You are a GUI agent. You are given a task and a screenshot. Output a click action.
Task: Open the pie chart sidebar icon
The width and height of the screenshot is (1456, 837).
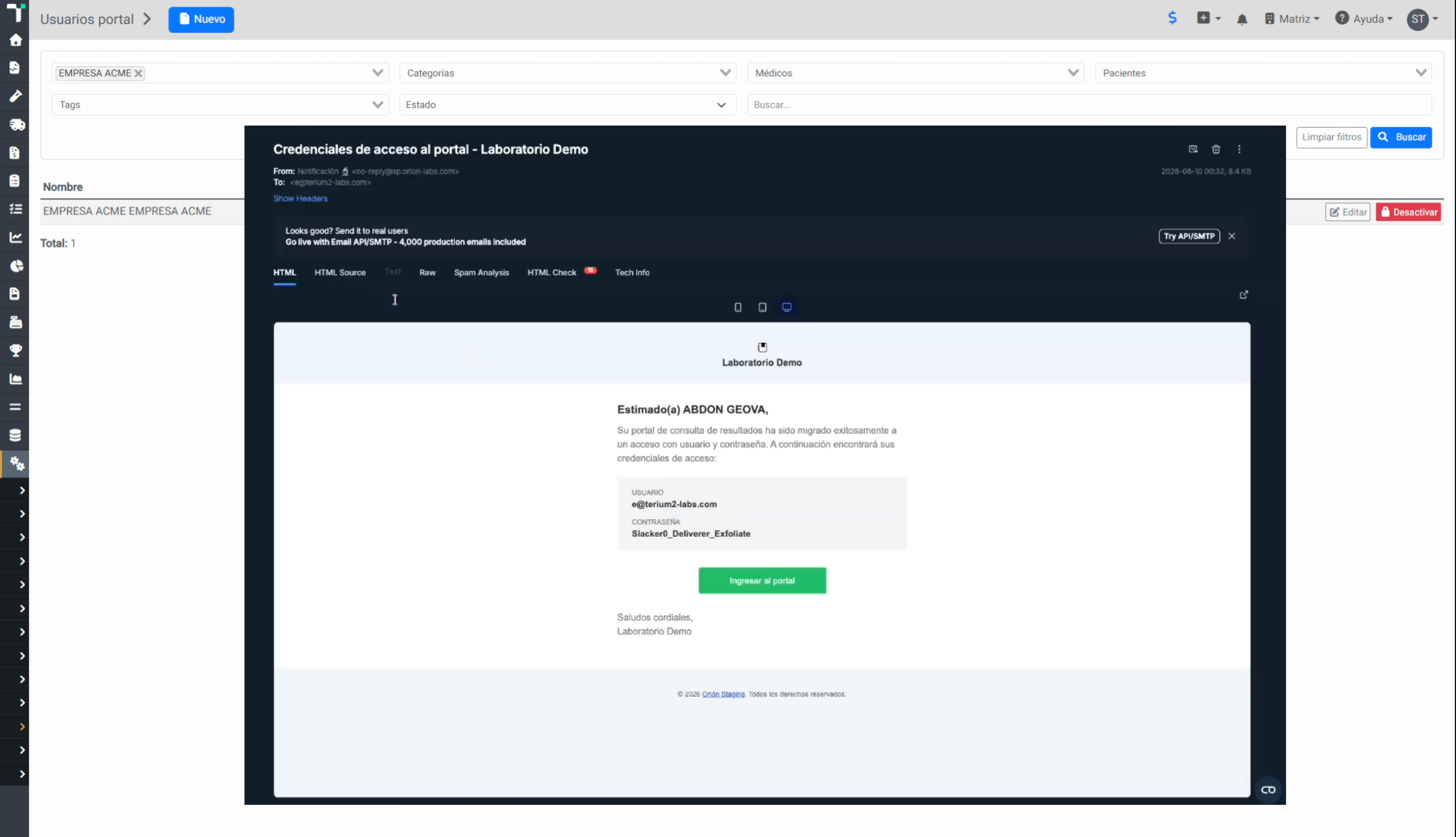coord(17,265)
